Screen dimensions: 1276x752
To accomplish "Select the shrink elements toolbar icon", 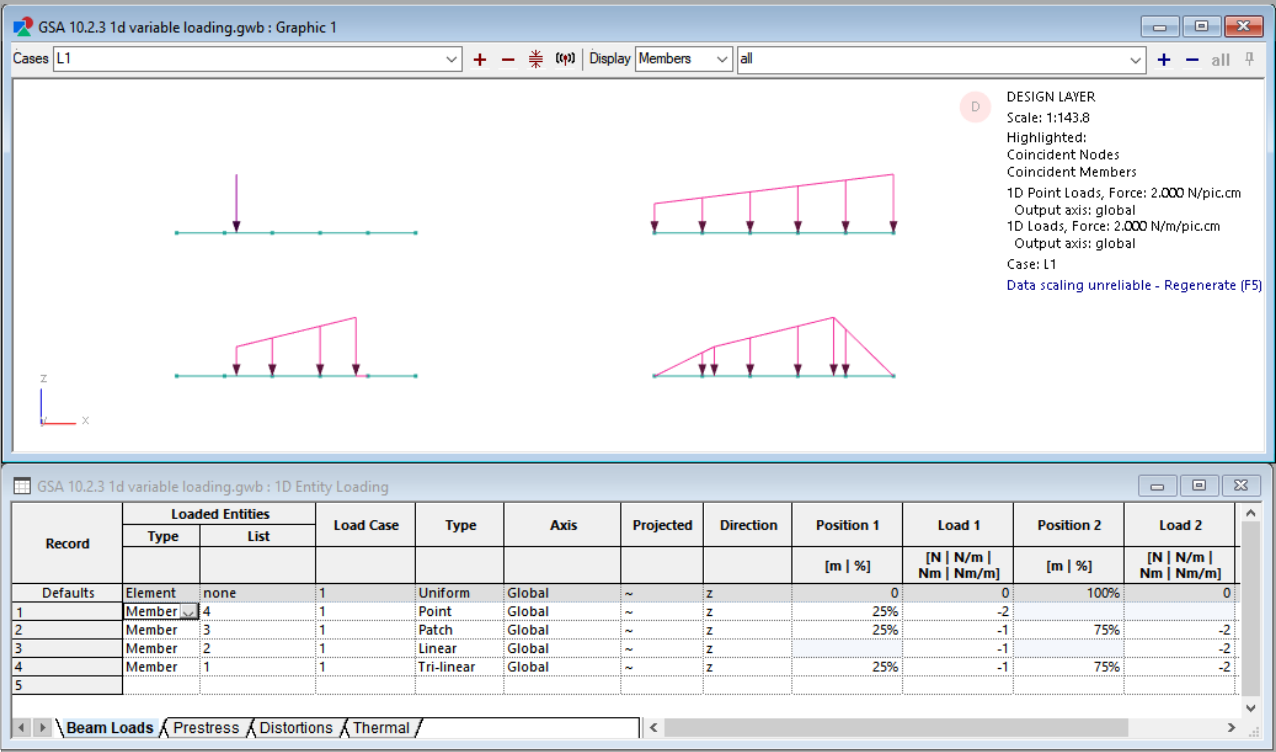I will [x=535, y=59].
